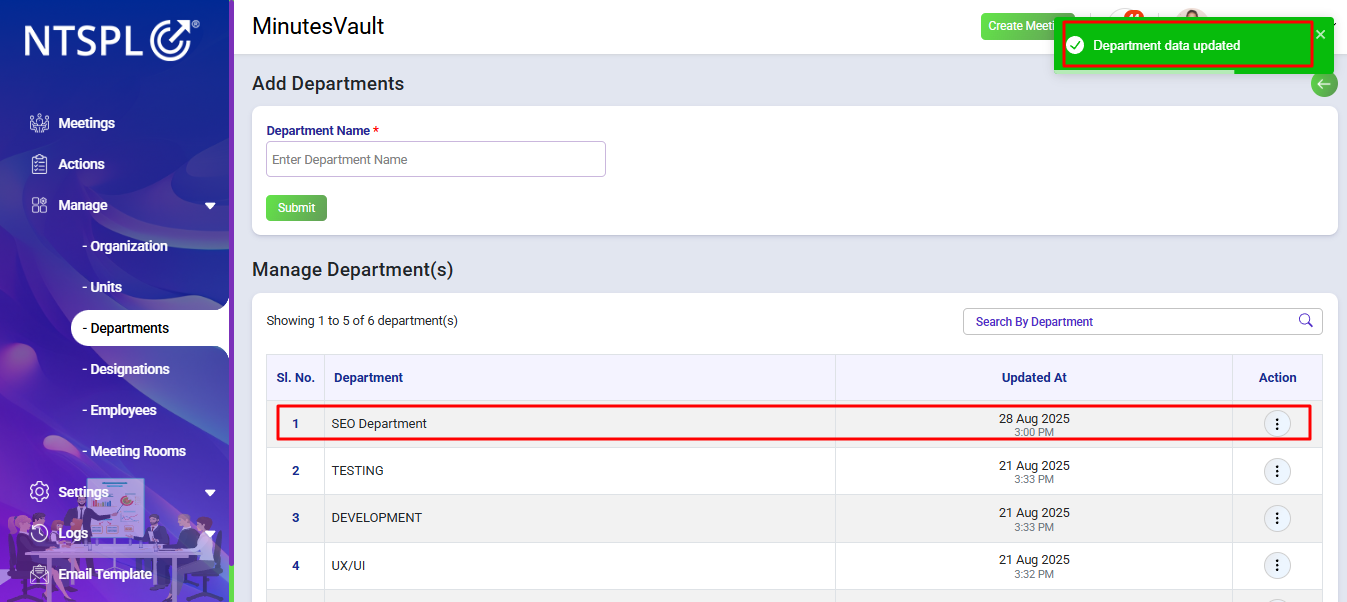Open action menu for TESTING row
The image size is (1347, 602).
[x=1277, y=471]
